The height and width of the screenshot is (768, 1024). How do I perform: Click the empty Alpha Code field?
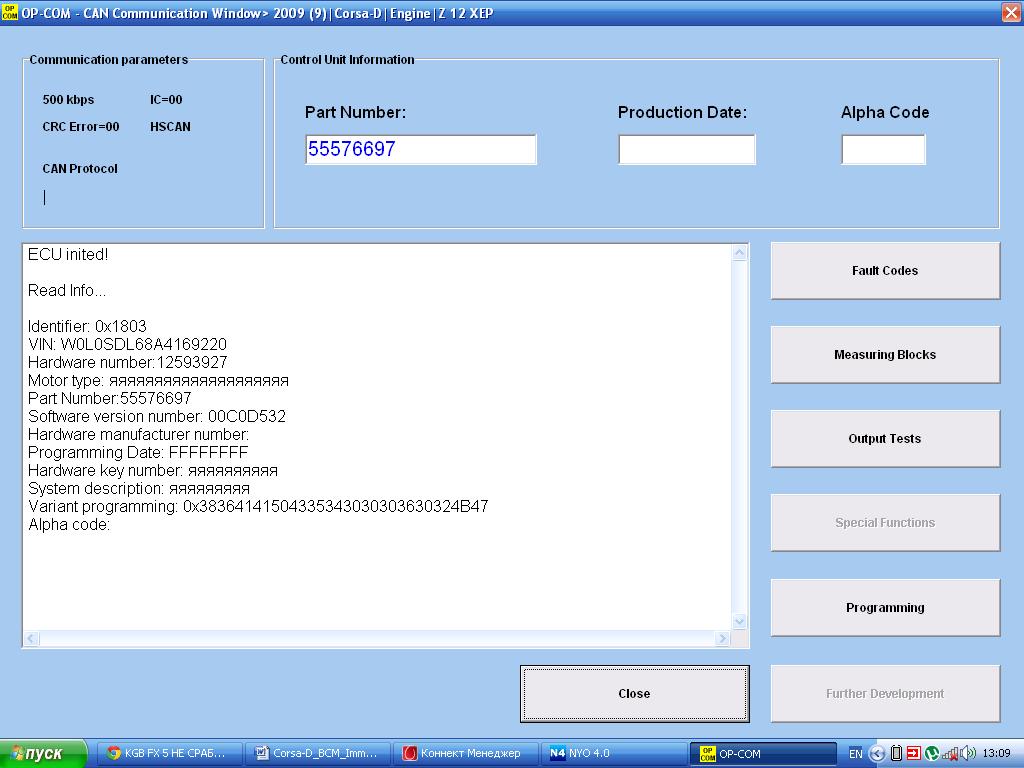point(883,150)
